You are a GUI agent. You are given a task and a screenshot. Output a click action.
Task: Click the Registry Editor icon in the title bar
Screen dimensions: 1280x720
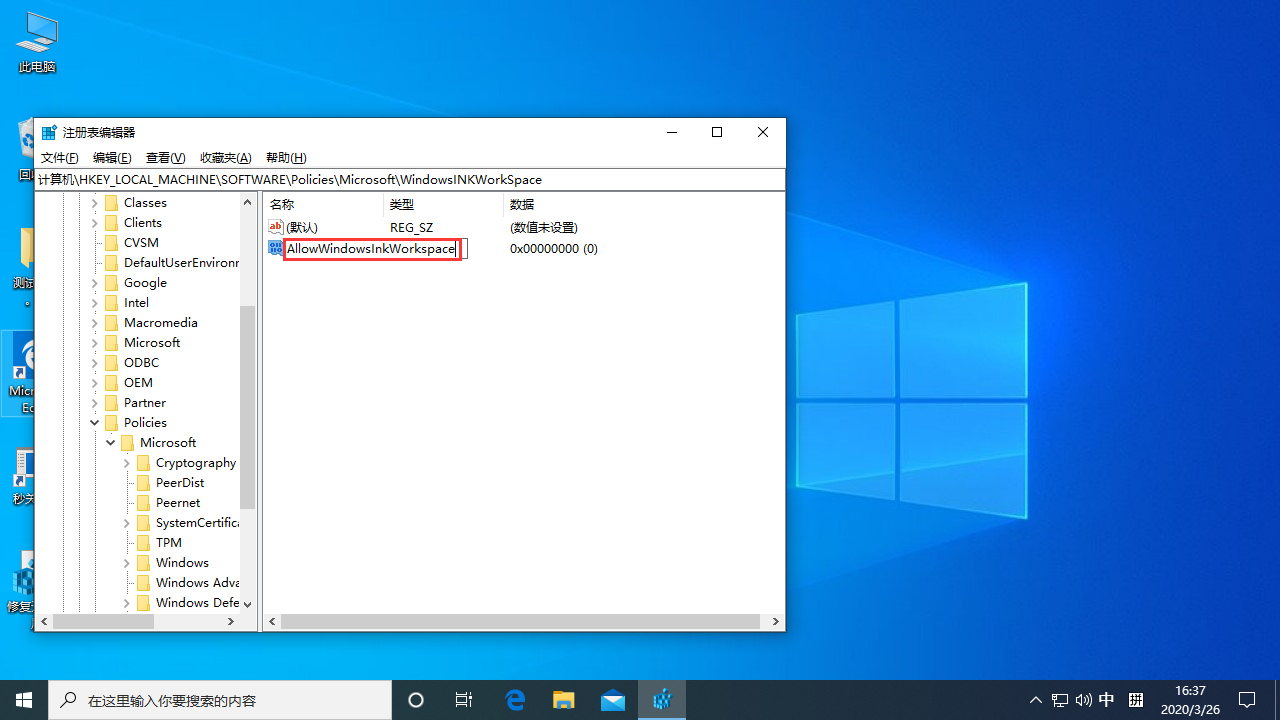(49, 131)
